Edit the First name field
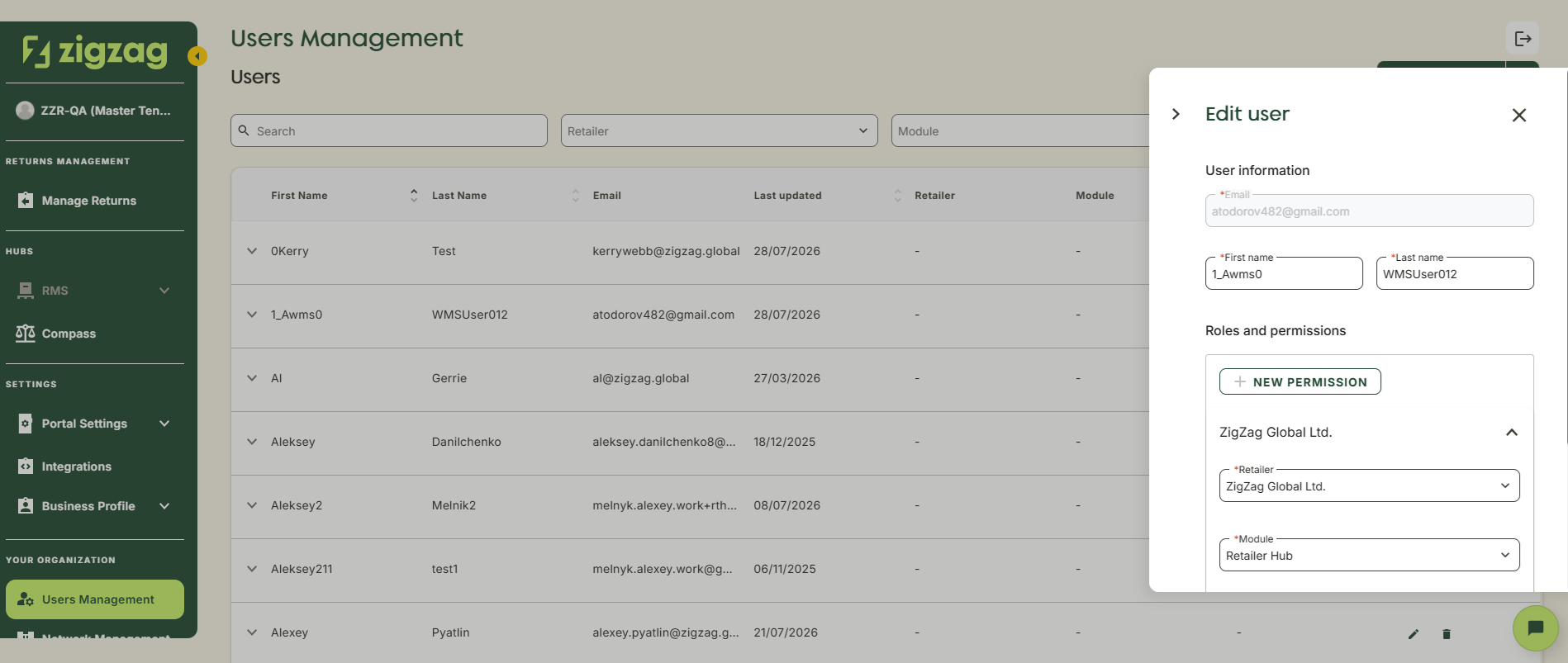The image size is (1568, 663). coord(1284,273)
